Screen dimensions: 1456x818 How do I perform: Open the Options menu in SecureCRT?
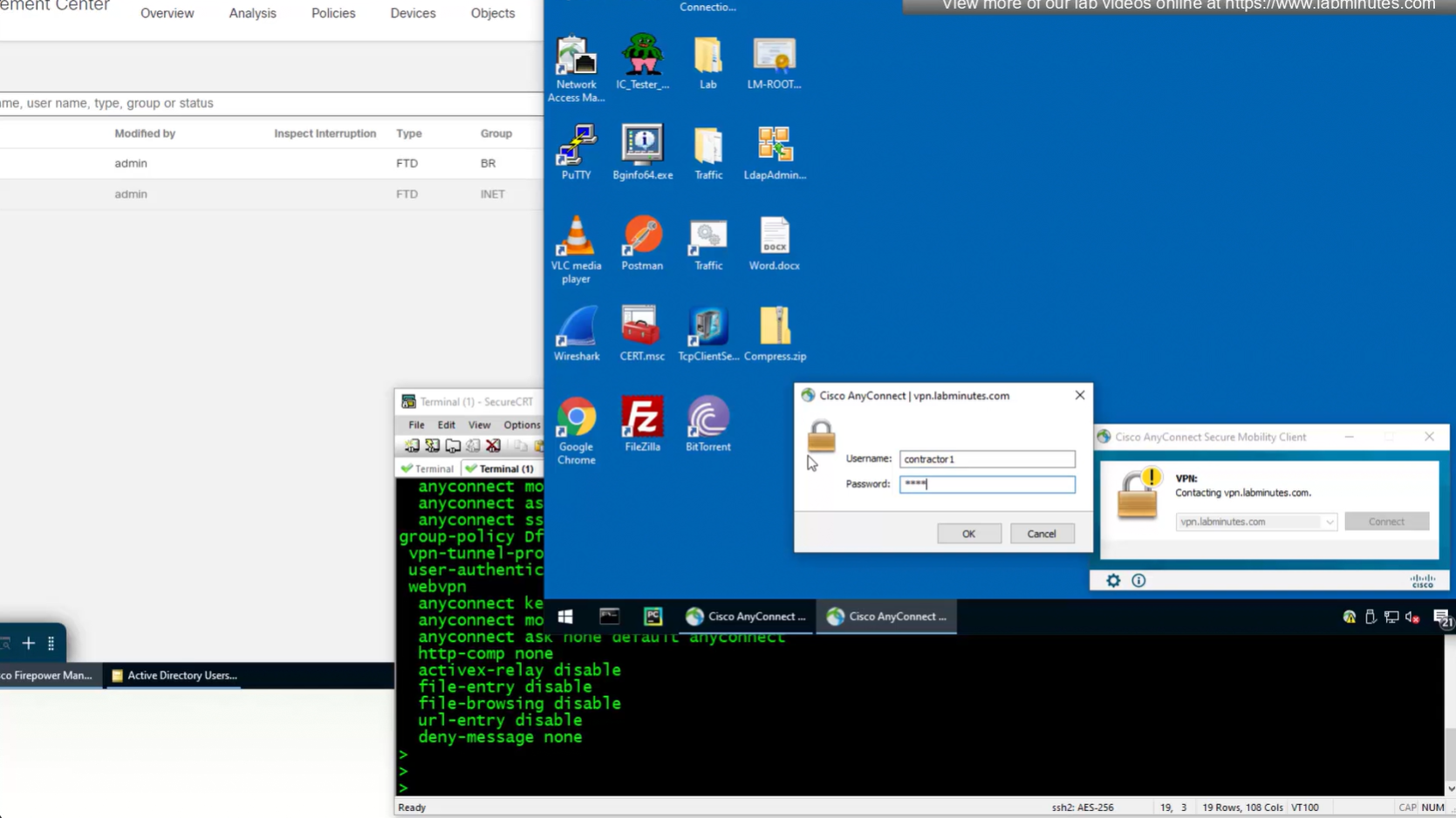522,425
